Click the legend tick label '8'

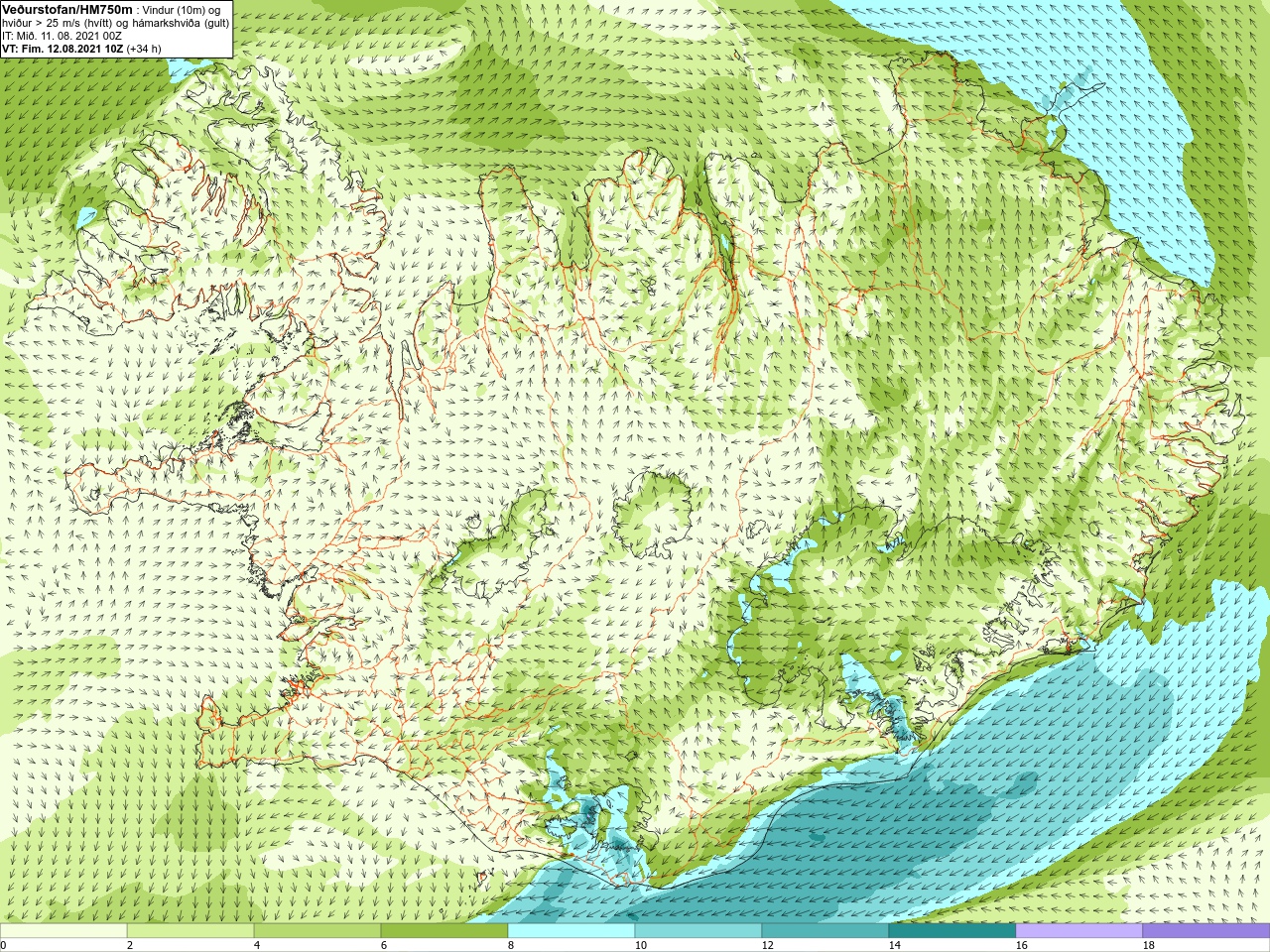[511, 945]
